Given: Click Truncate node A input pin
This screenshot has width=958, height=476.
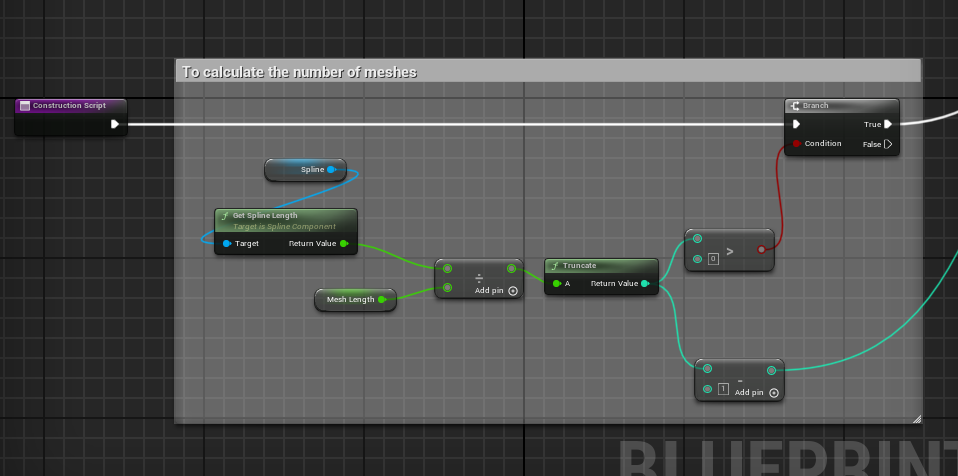Looking at the screenshot, I should click(x=556, y=284).
